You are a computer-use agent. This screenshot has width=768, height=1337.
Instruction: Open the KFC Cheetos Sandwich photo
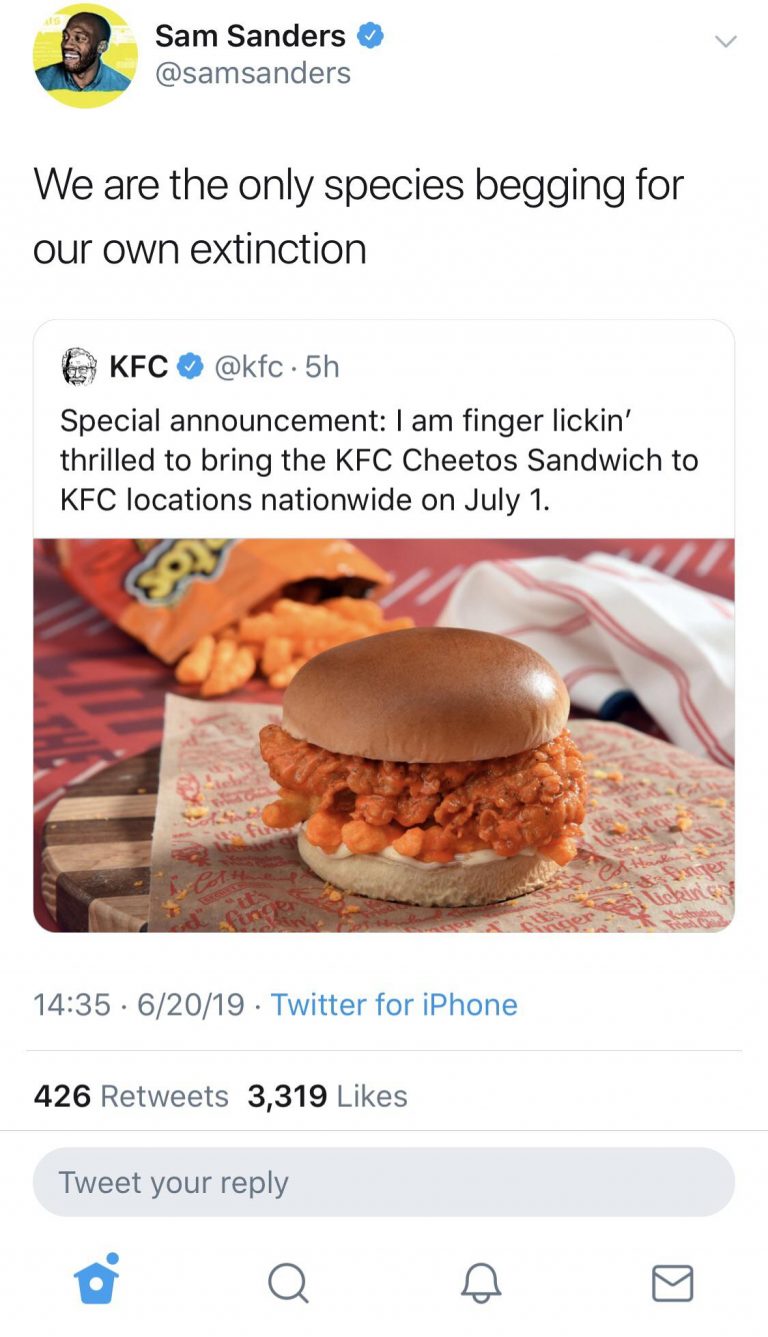[x=384, y=735]
